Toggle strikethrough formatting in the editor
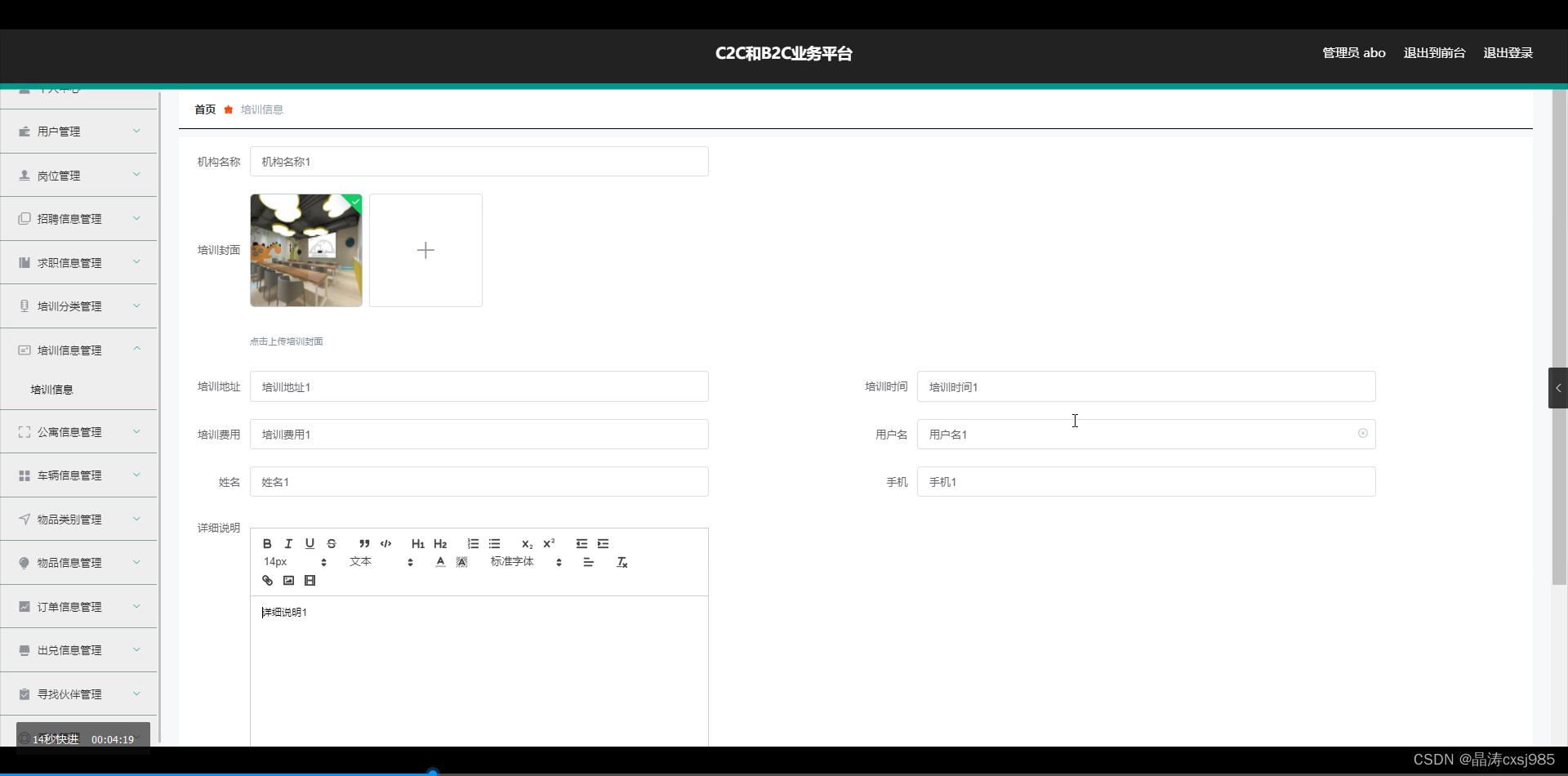 coord(331,543)
